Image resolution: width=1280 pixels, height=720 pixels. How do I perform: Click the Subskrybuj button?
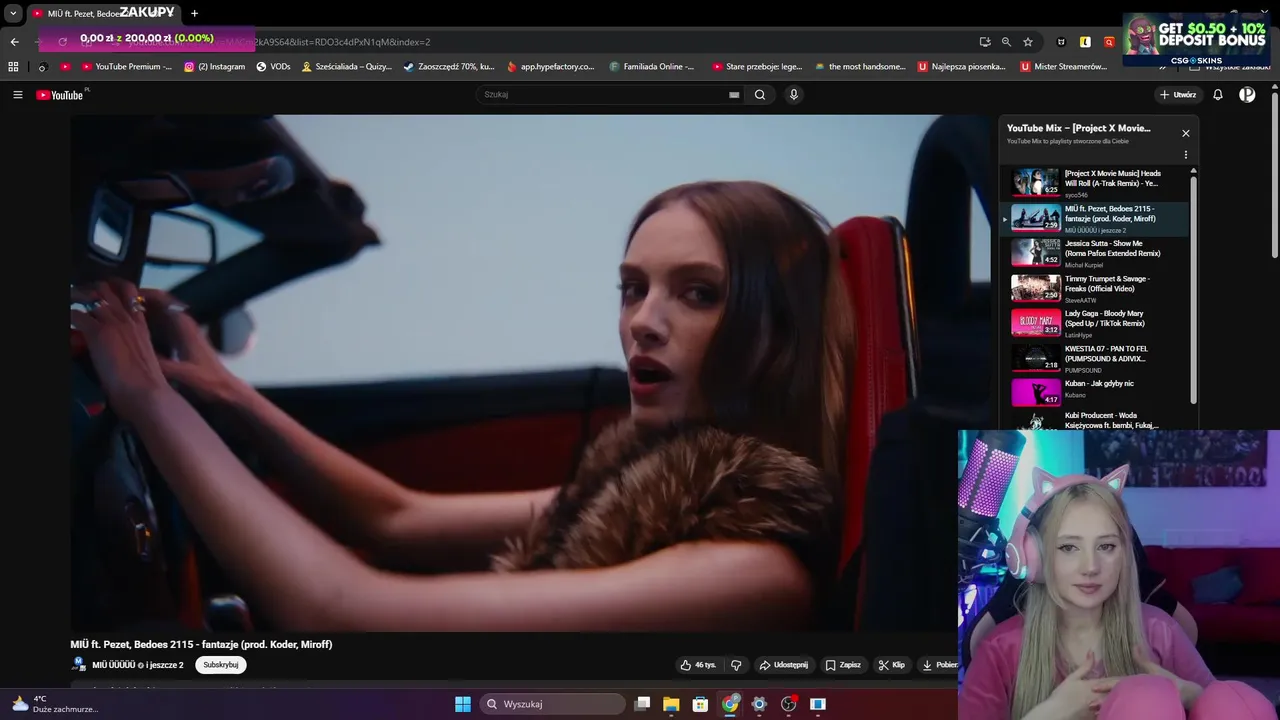coord(221,665)
